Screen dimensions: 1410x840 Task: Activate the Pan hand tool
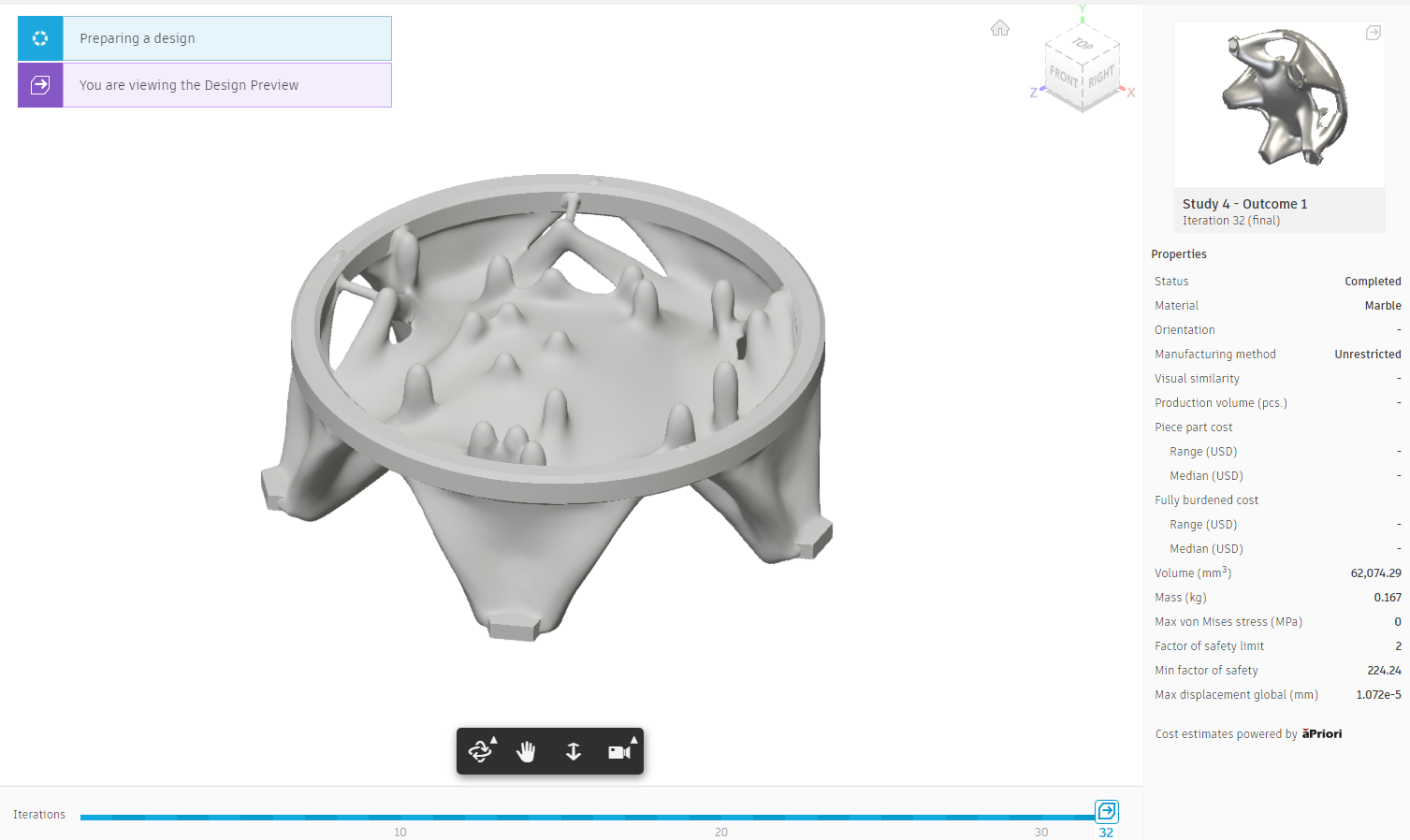pyautogui.click(x=527, y=751)
